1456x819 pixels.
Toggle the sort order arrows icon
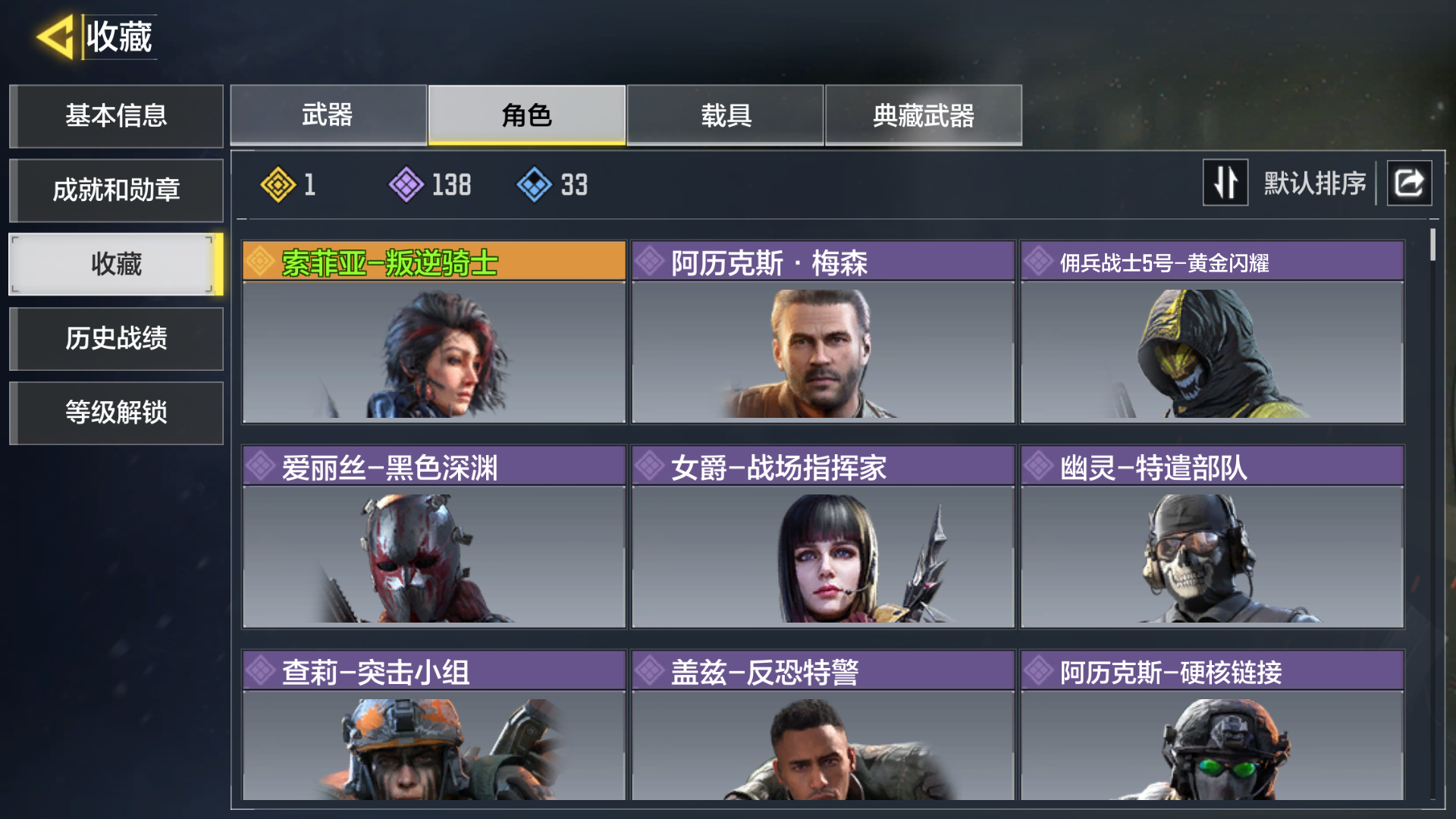pyautogui.click(x=1225, y=183)
